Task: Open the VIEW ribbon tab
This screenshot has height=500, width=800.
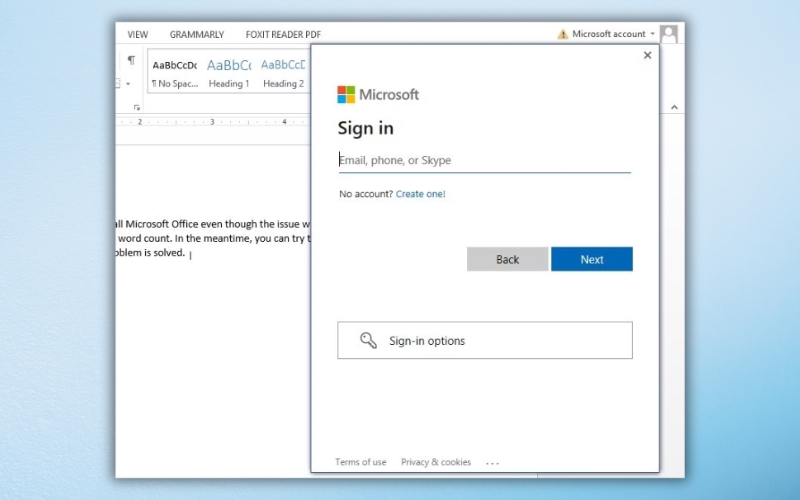Action: (x=137, y=35)
